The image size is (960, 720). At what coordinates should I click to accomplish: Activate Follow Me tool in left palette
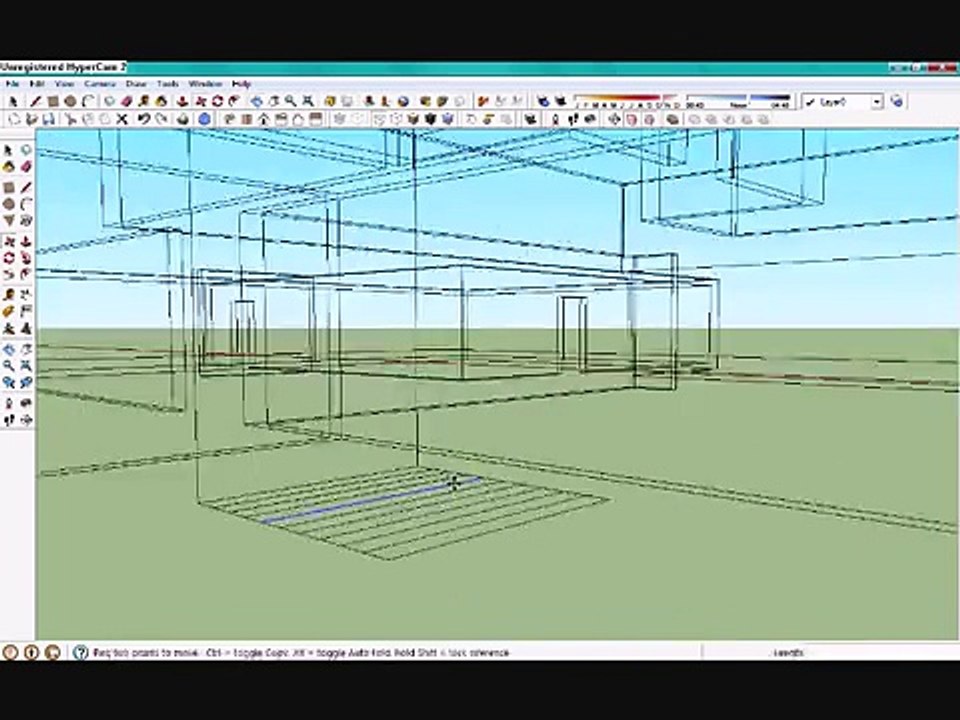(26, 258)
